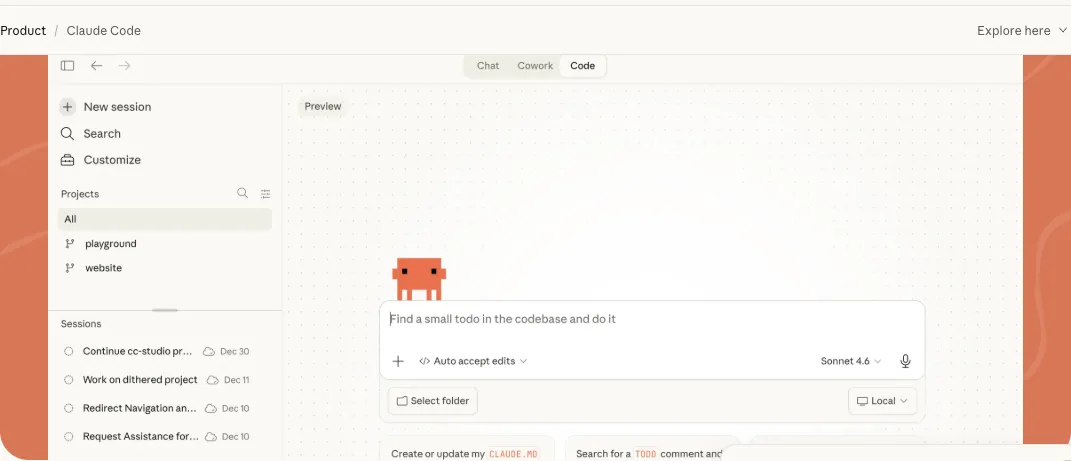Toggle the circle beside Continue cc-studio
Screen dimensions: 1071x461
tap(68, 352)
